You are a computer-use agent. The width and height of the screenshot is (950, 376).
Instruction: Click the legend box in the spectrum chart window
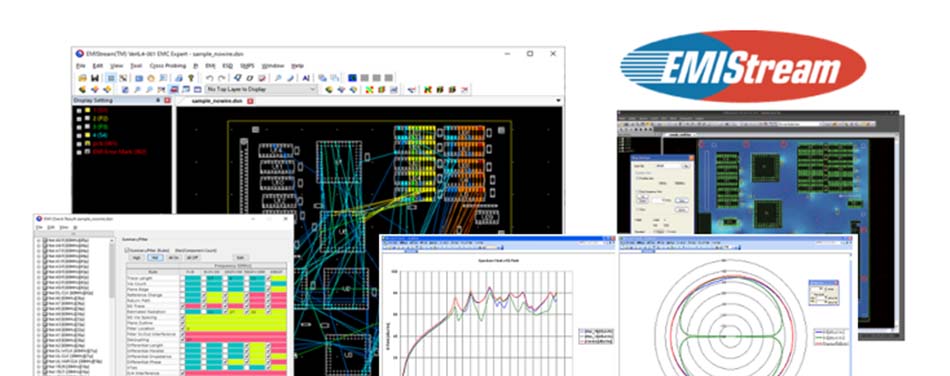[597, 336]
